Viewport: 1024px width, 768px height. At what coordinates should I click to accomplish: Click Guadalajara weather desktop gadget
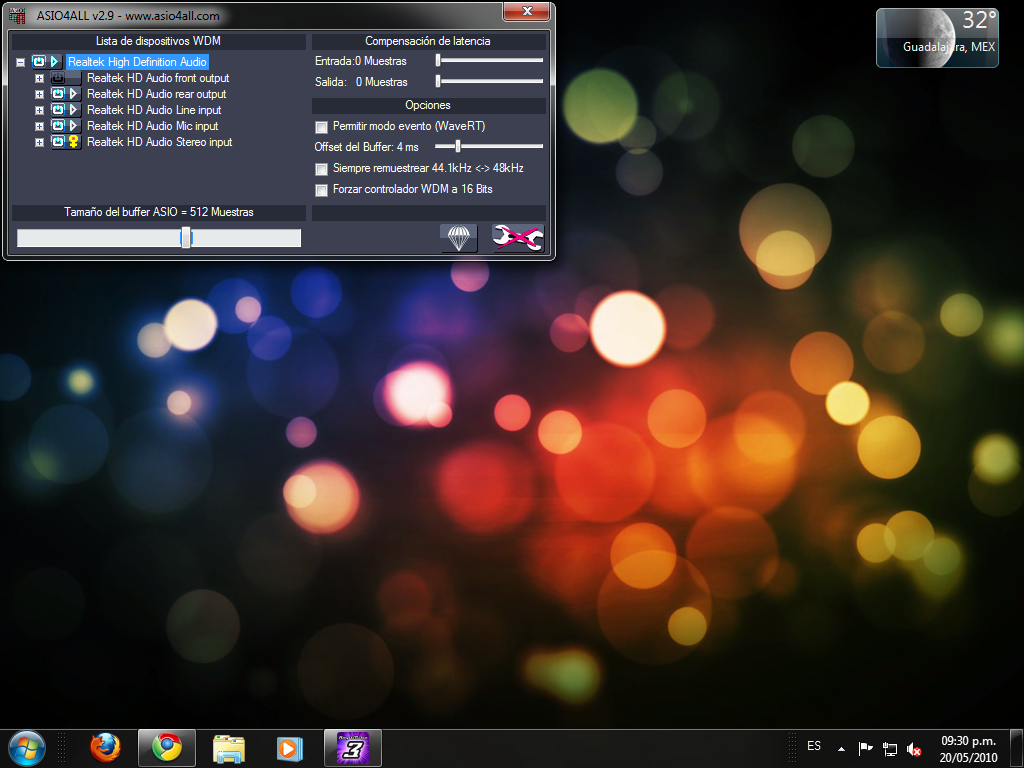tap(937, 38)
